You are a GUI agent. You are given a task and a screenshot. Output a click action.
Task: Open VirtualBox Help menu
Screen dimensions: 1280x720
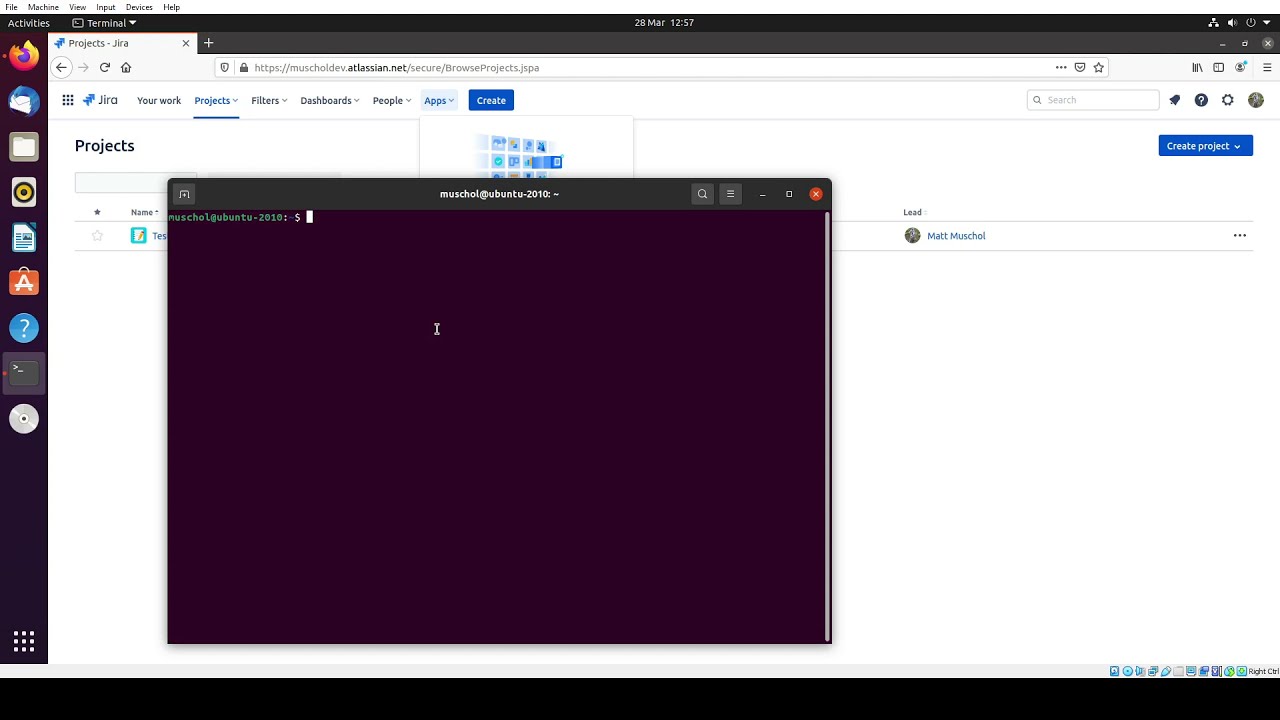pos(172,7)
